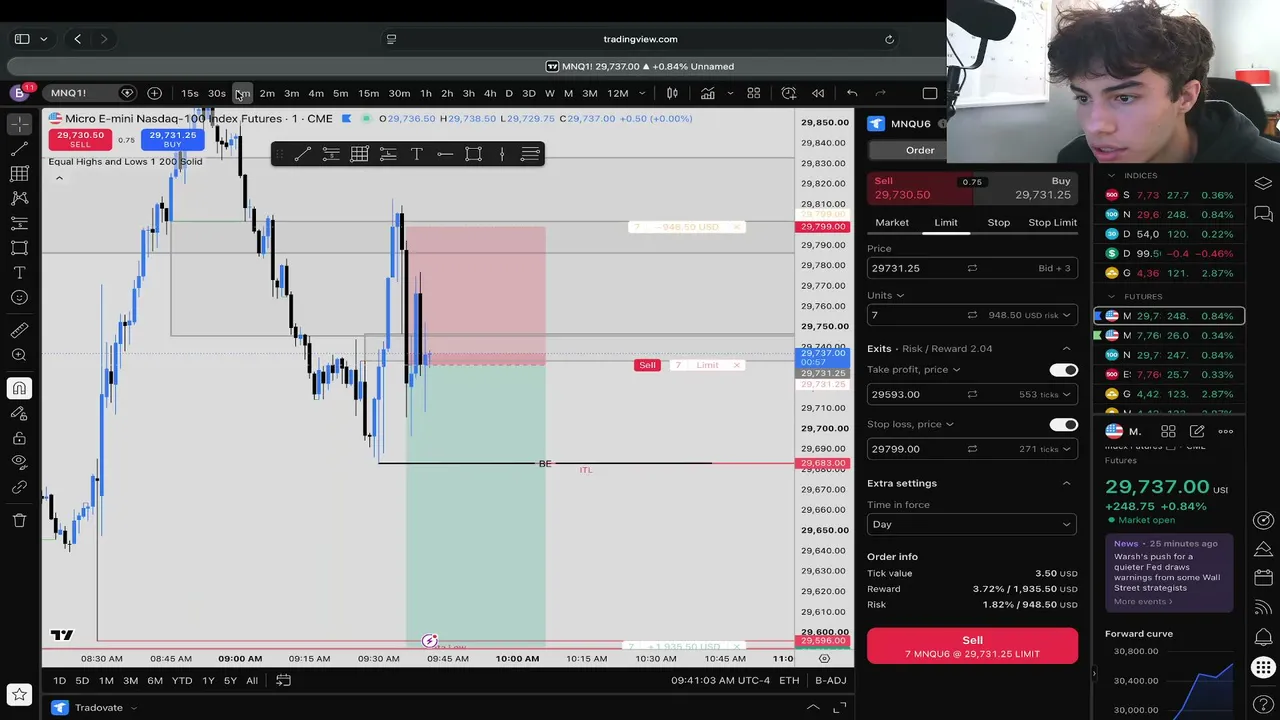Click the link drawings chain icon
The height and width of the screenshot is (720, 1280).
(x=19, y=487)
